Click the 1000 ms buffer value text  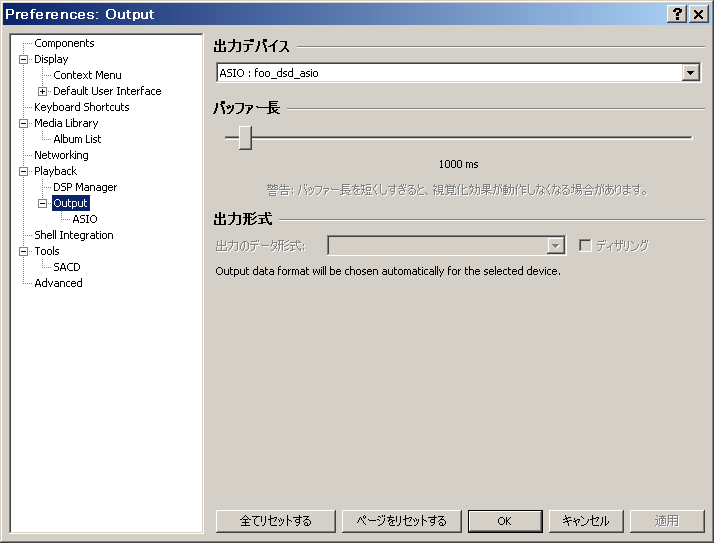tap(459, 164)
